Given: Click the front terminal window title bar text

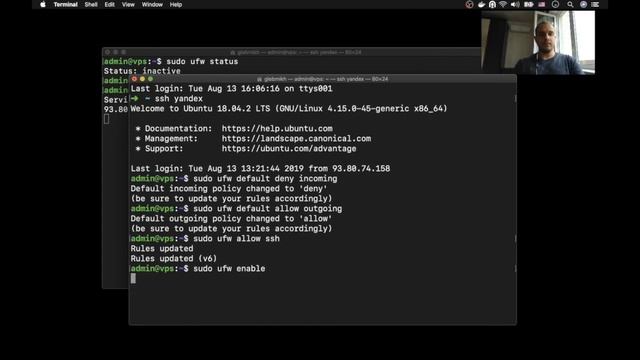Looking at the screenshot, I should pos(322,79).
